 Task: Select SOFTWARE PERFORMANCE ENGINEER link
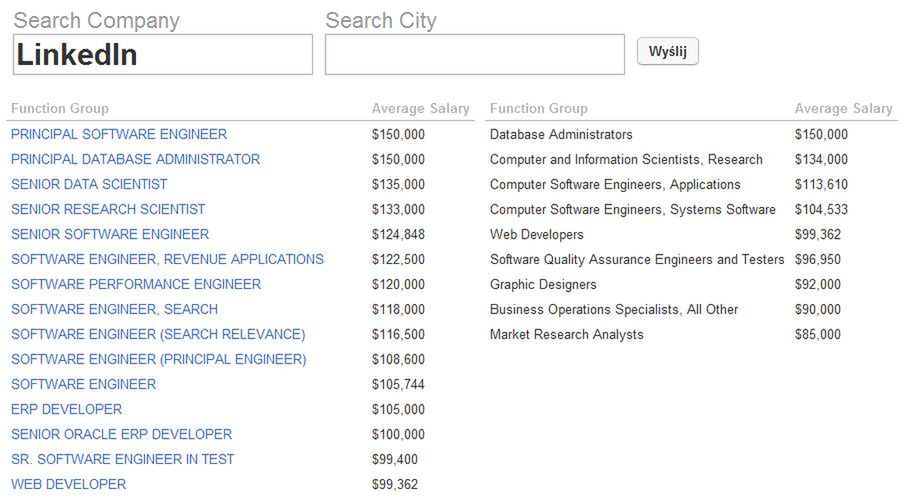(136, 284)
